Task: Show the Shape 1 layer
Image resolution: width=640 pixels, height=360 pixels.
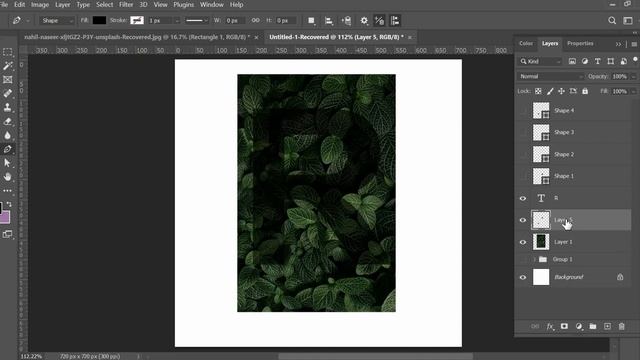Action: pos(523,176)
